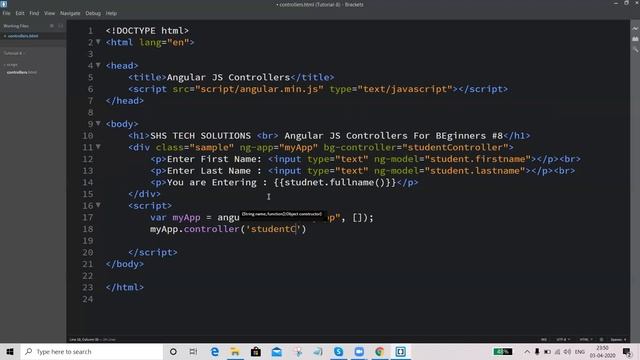Collapse div fold arrow on line 11

tap(98, 146)
